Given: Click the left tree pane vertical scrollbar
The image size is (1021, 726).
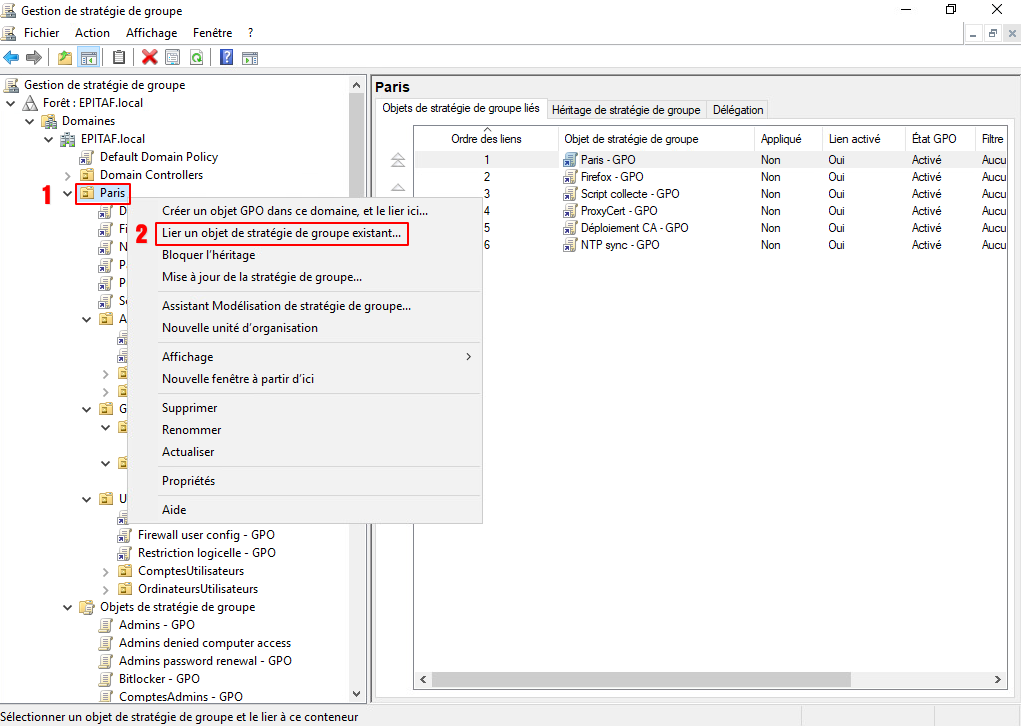Looking at the screenshot, I should pos(356,400).
